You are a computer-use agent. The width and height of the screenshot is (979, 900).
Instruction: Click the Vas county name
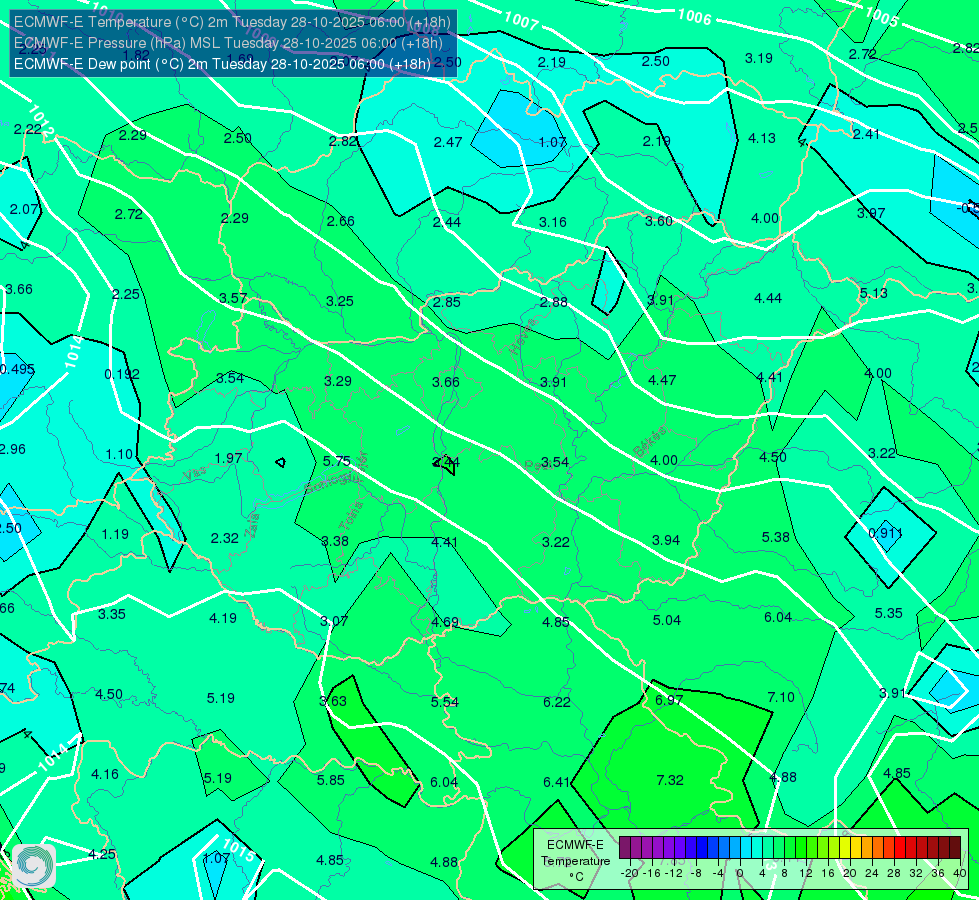(x=195, y=475)
